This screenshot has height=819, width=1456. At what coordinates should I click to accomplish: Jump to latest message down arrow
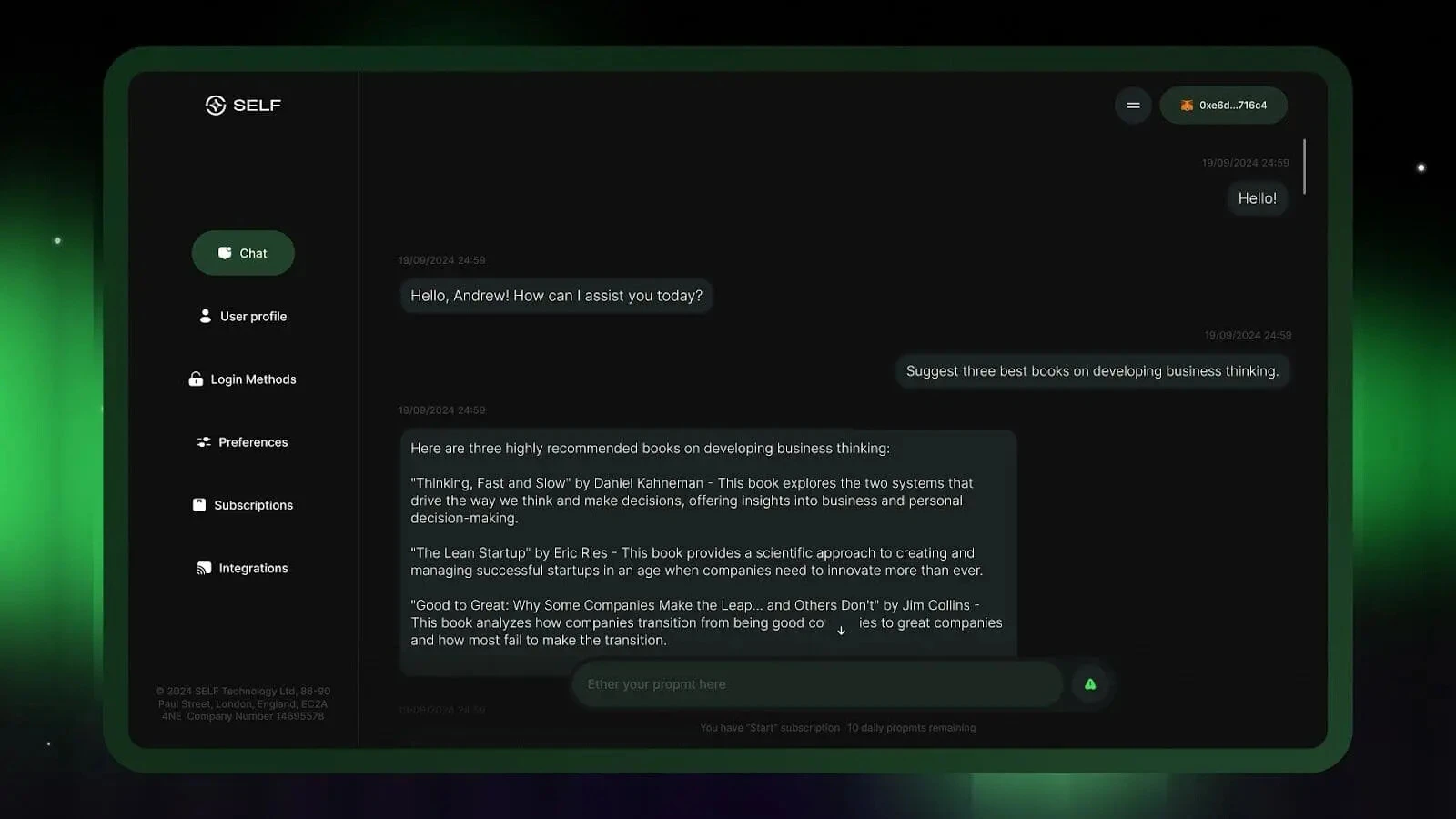click(x=841, y=630)
